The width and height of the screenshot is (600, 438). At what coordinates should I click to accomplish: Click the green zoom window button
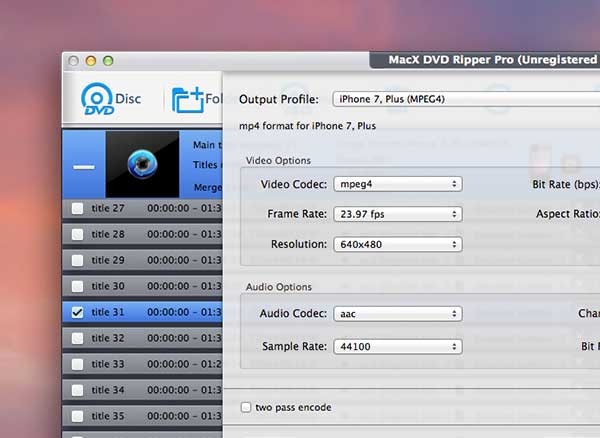(108, 61)
